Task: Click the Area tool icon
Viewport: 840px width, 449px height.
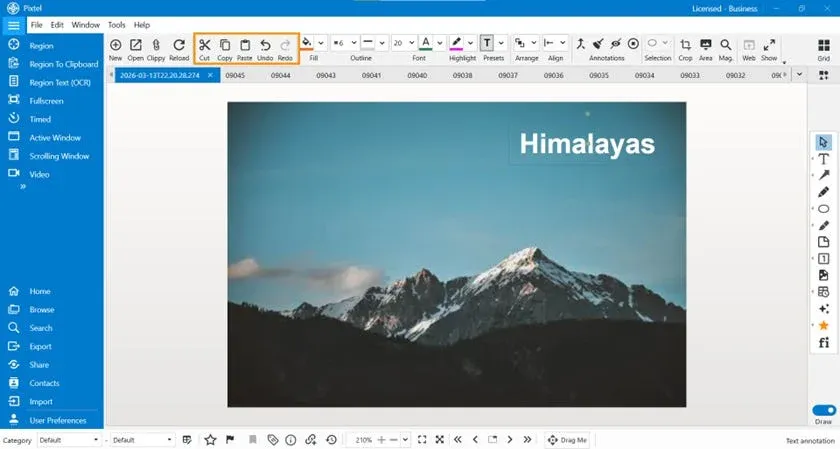Action: click(706, 44)
